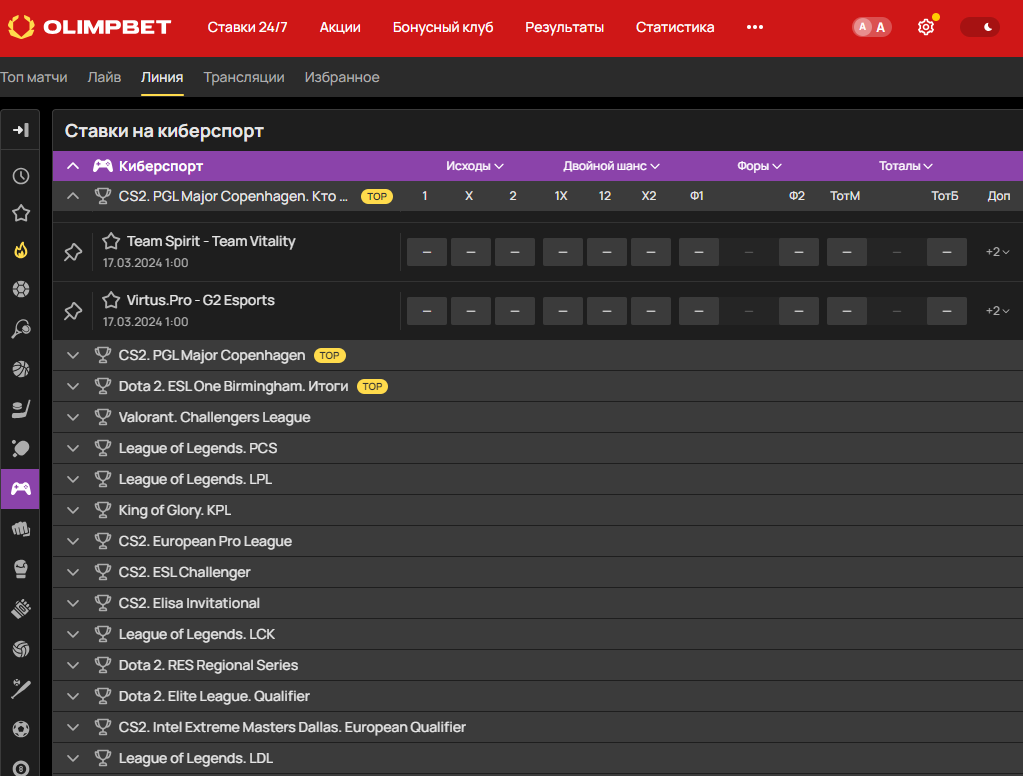Switch to Трансляции tab
This screenshot has height=776, width=1023.
[x=244, y=77]
